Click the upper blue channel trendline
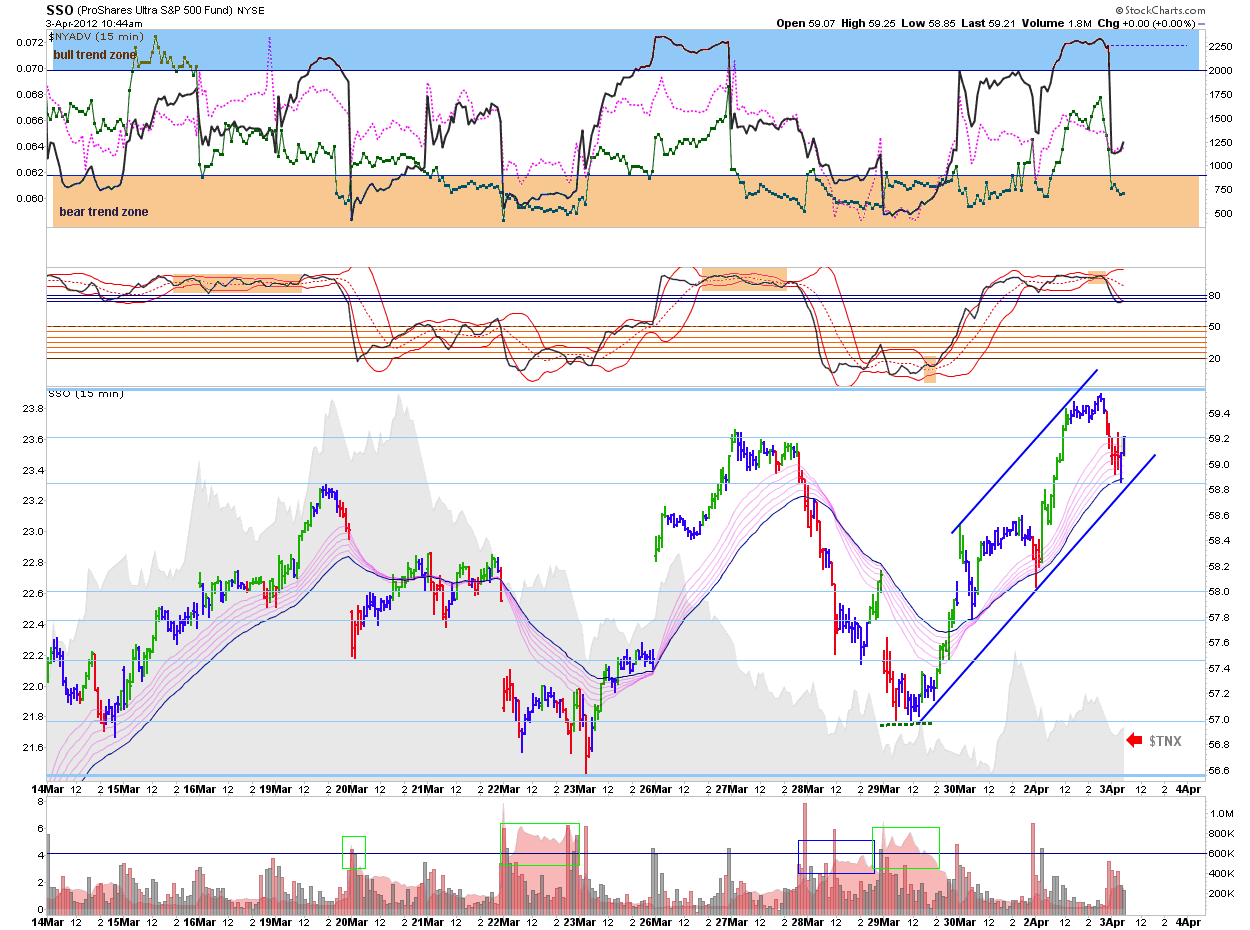The height and width of the screenshot is (930, 1250). tap(1024, 451)
